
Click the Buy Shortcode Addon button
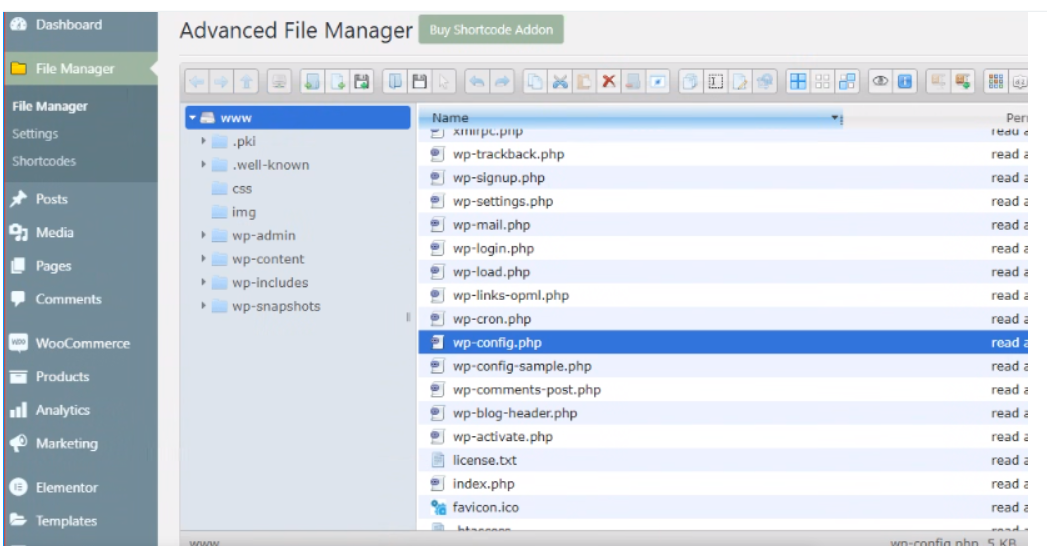[x=491, y=30]
